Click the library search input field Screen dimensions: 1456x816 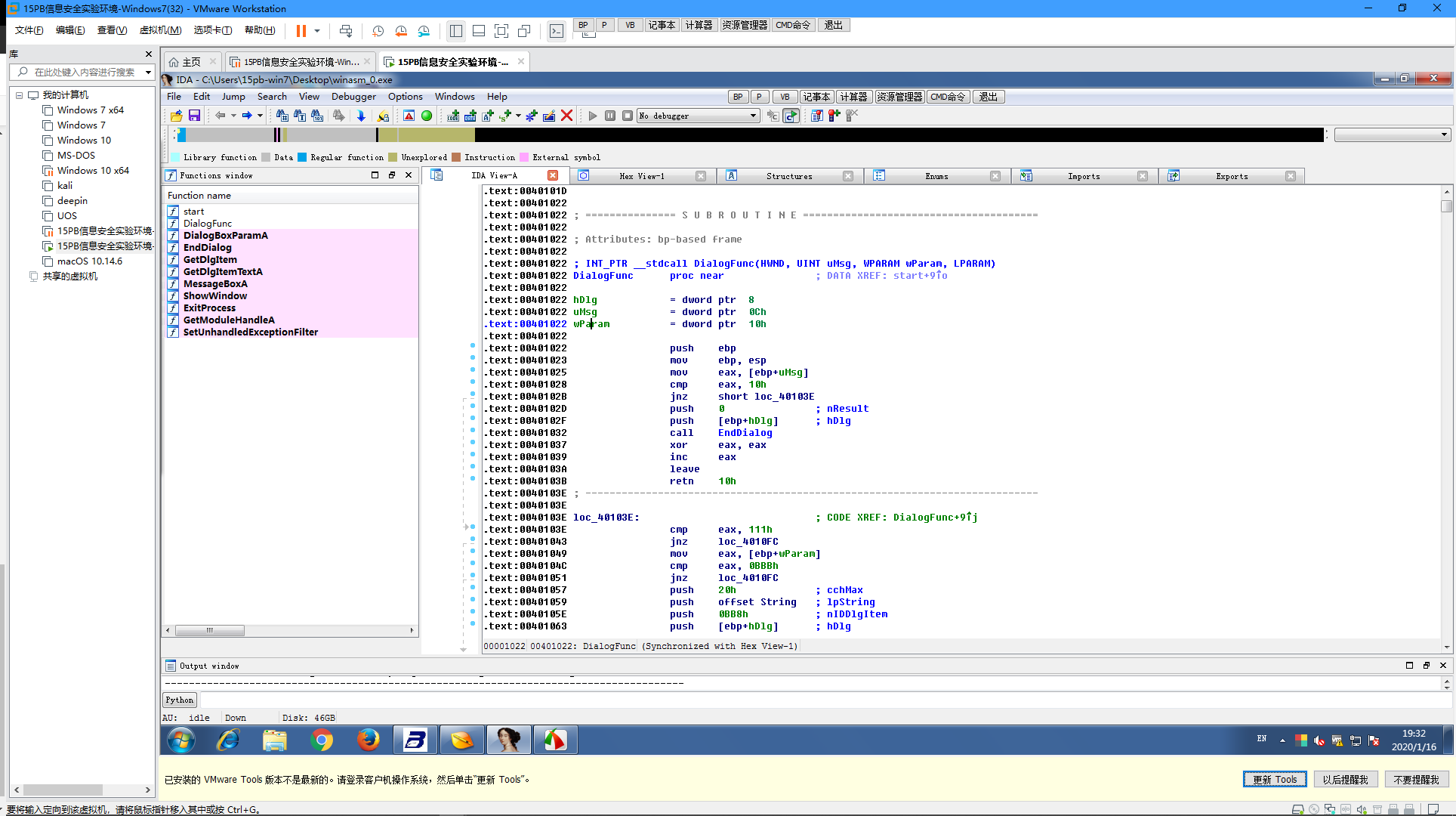(85, 73)
